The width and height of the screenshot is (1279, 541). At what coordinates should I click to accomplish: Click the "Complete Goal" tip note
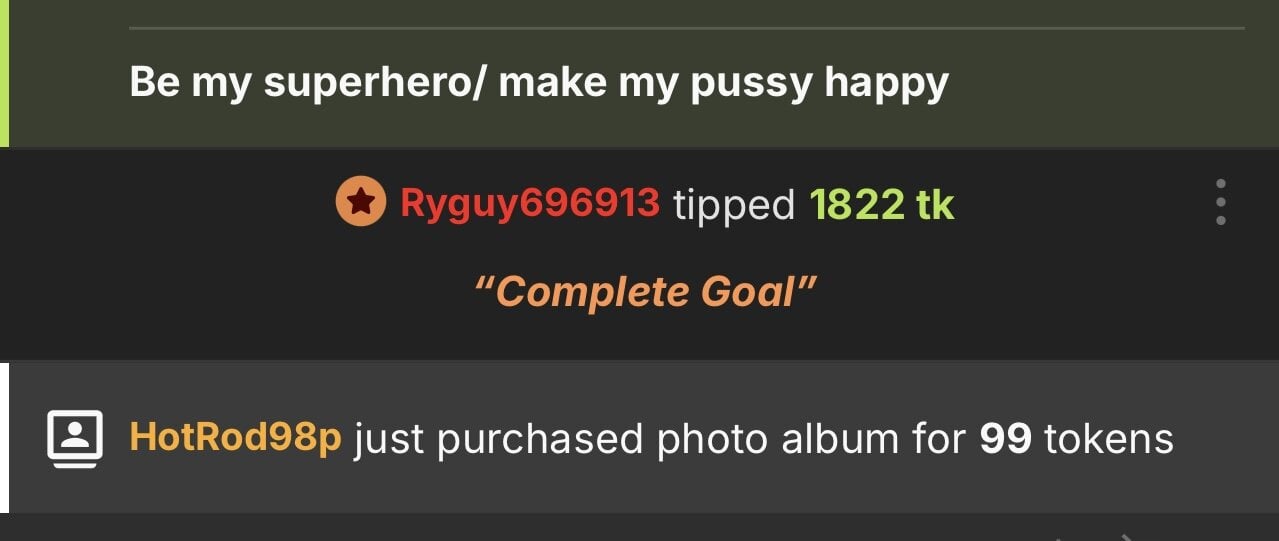(x=645, y=291)
